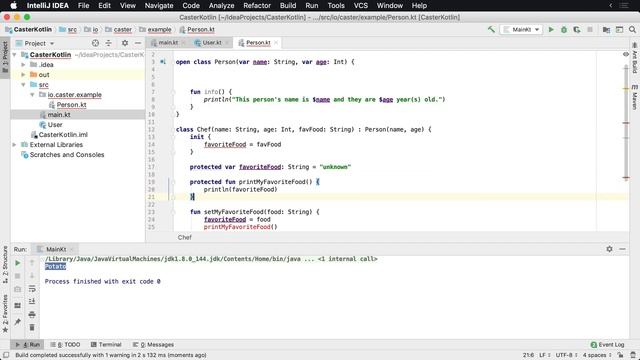Select main.kt in the project tree
640x360 pixels.
[x=59, y=115]
